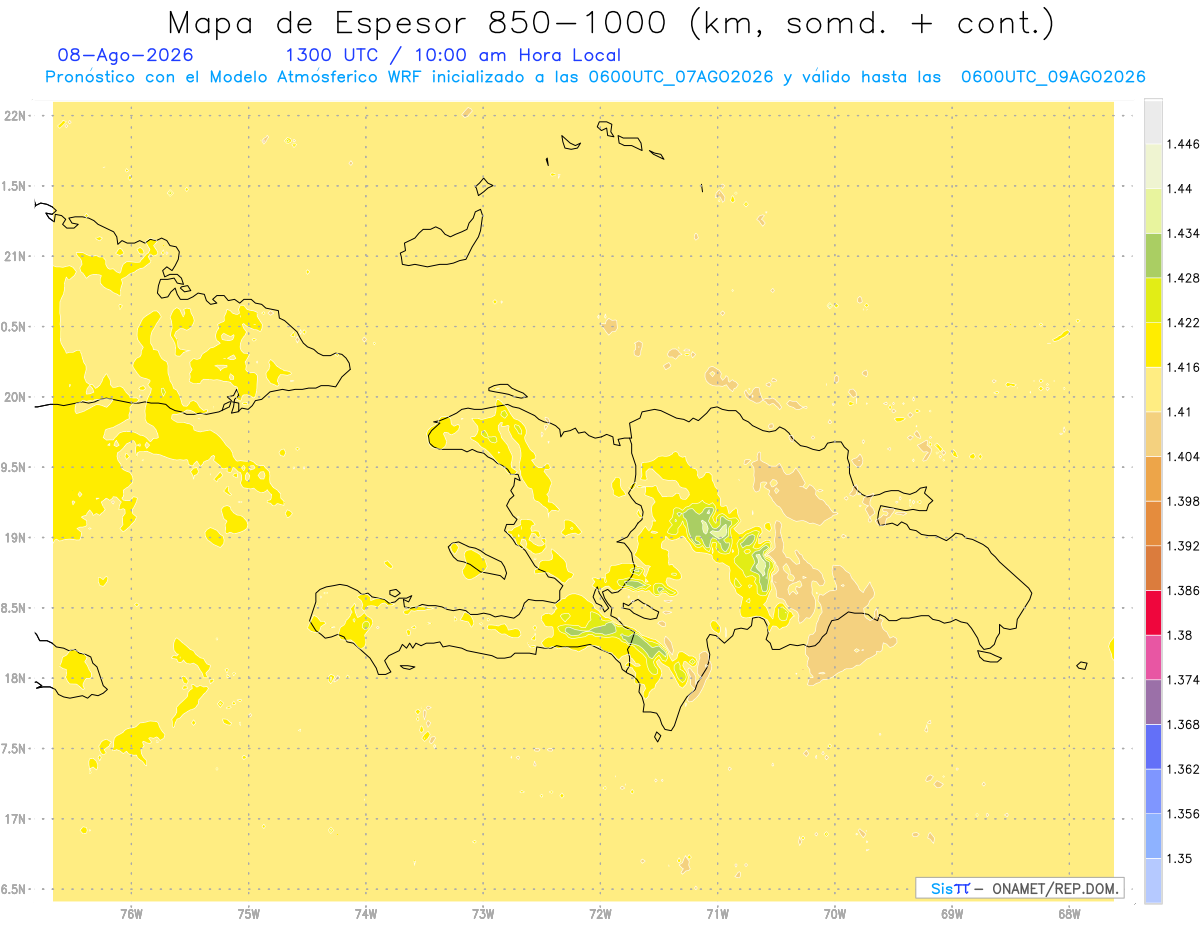
Task: Pick the light gray swatch above 1.446
Action: pyautogui.click(x=1153, y=121)
